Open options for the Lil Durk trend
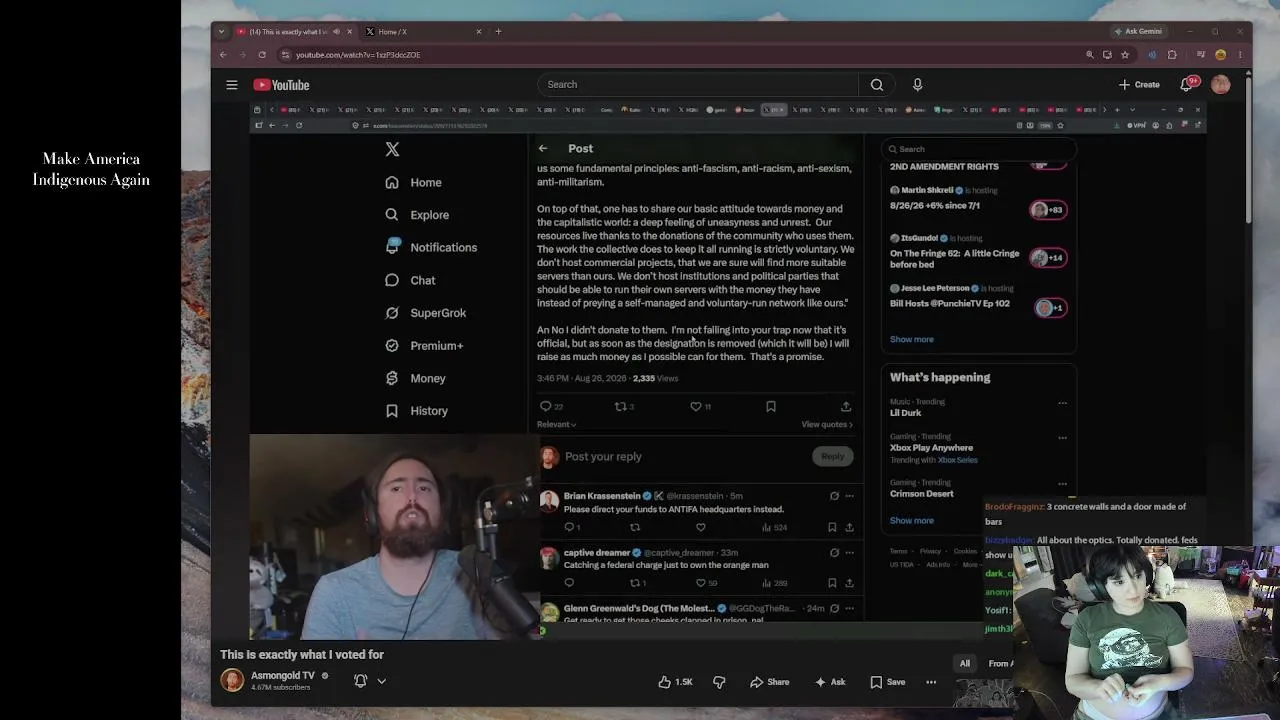The height and width of the screenshot is (720, 1280). point(1062,403)
